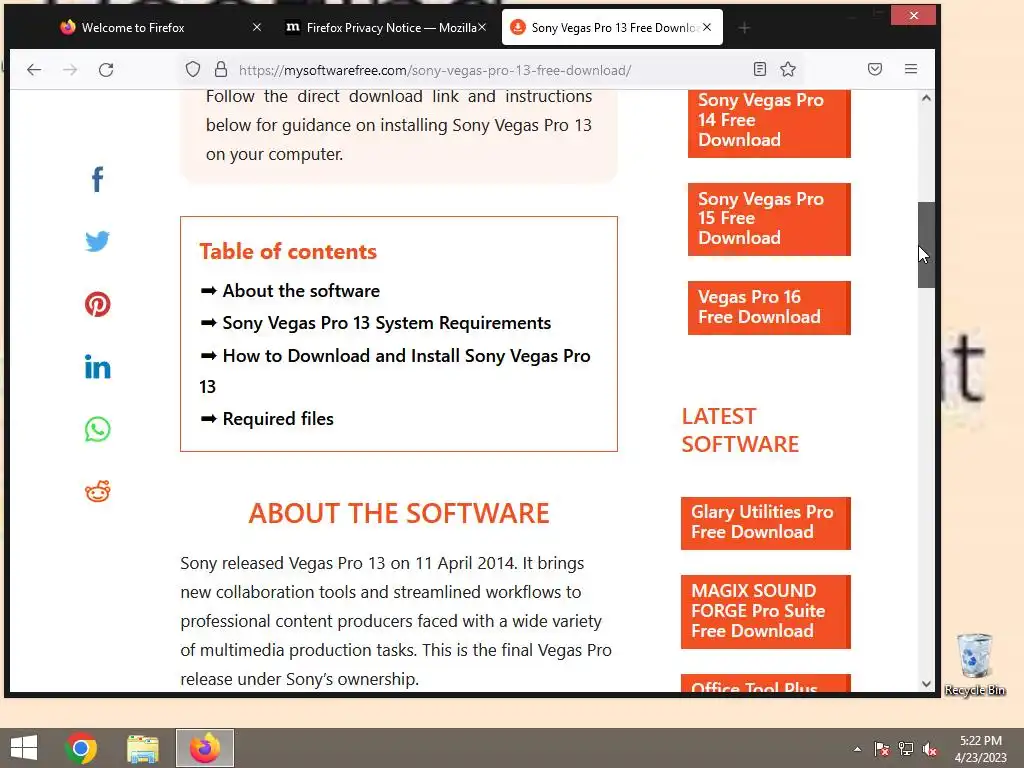
Task: Open File Explorer from taskbar
Action: (143, 748)
